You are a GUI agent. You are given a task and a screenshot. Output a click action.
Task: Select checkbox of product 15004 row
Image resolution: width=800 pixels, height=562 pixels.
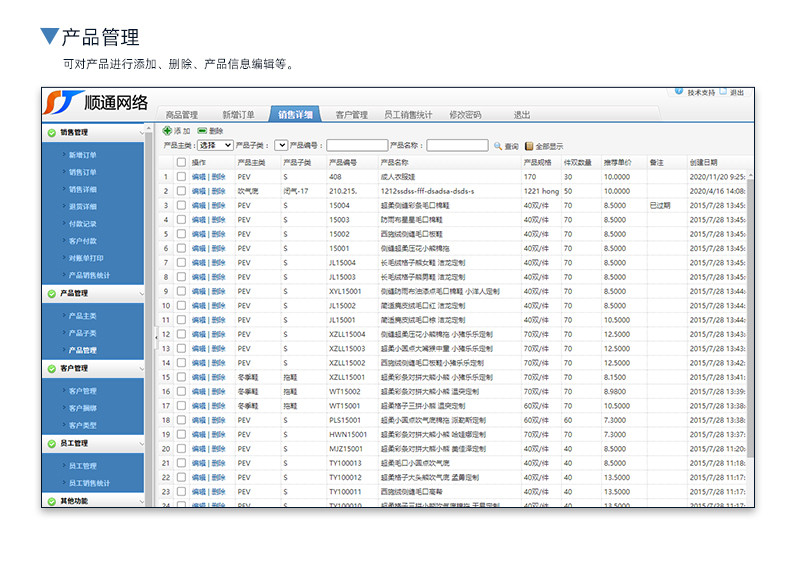(181, 205)
